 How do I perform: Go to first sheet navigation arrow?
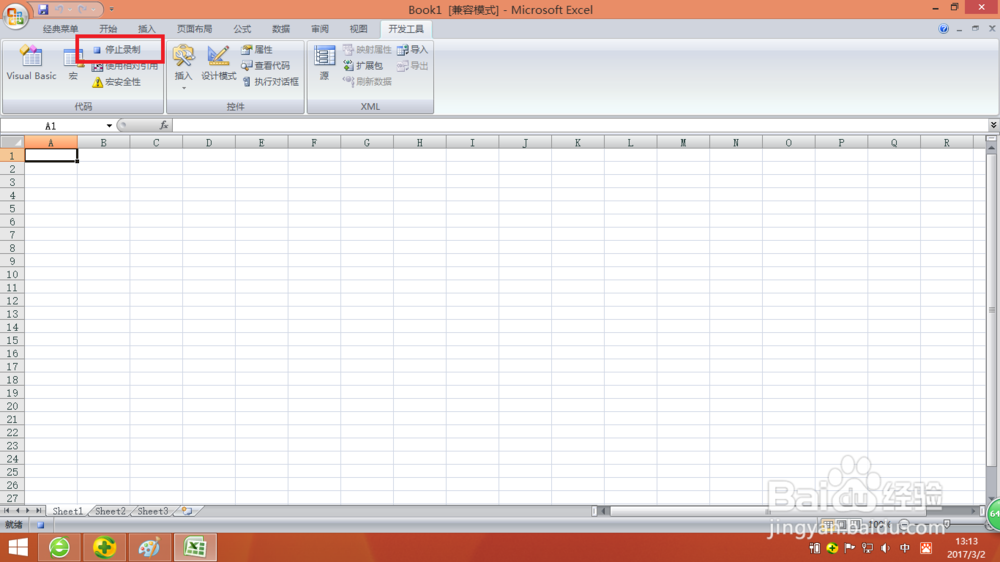(x=6, y=511)
